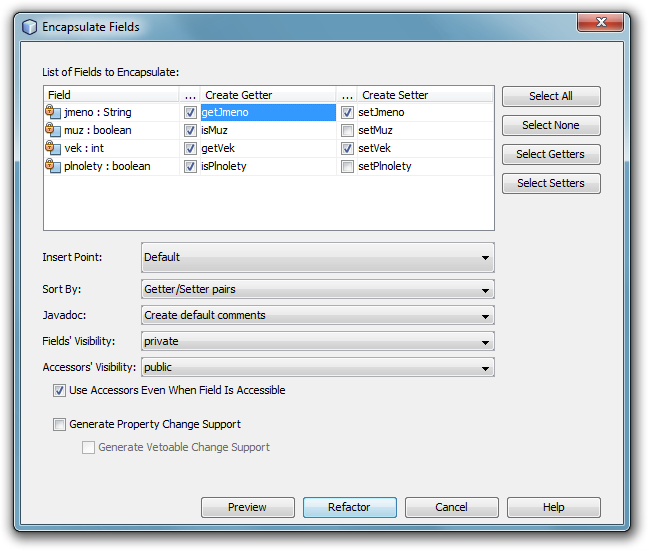Uncheck the getVek getter checkbox
Screen dimensions: 649x551
pos(190,149)
